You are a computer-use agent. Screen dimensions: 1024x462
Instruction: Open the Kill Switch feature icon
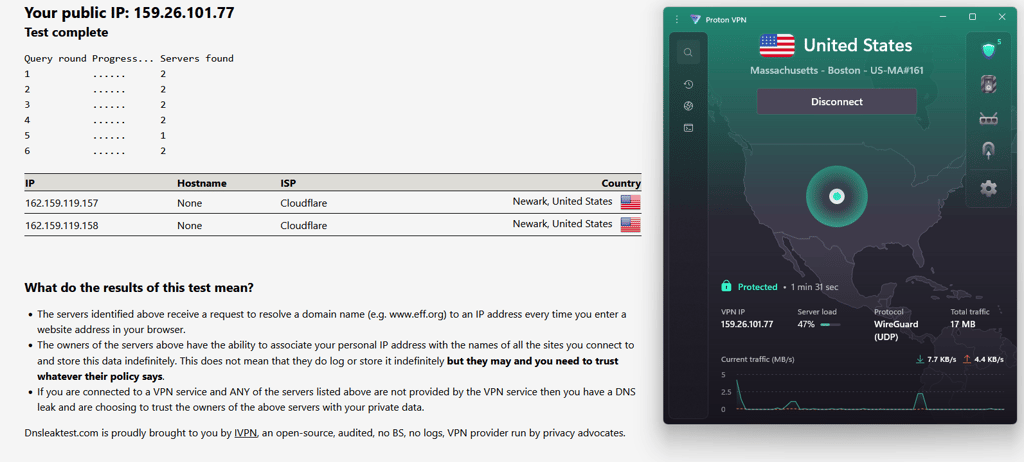coord(989,84)
